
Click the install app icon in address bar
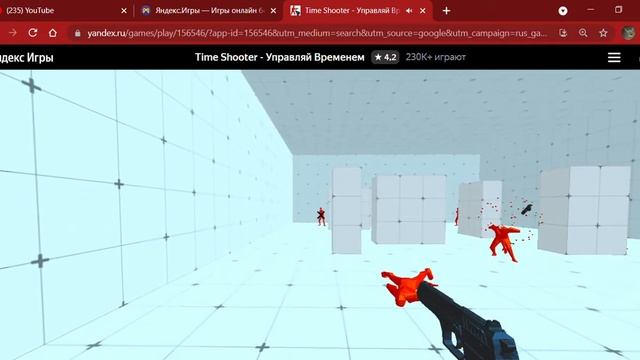tap(563, 33)
